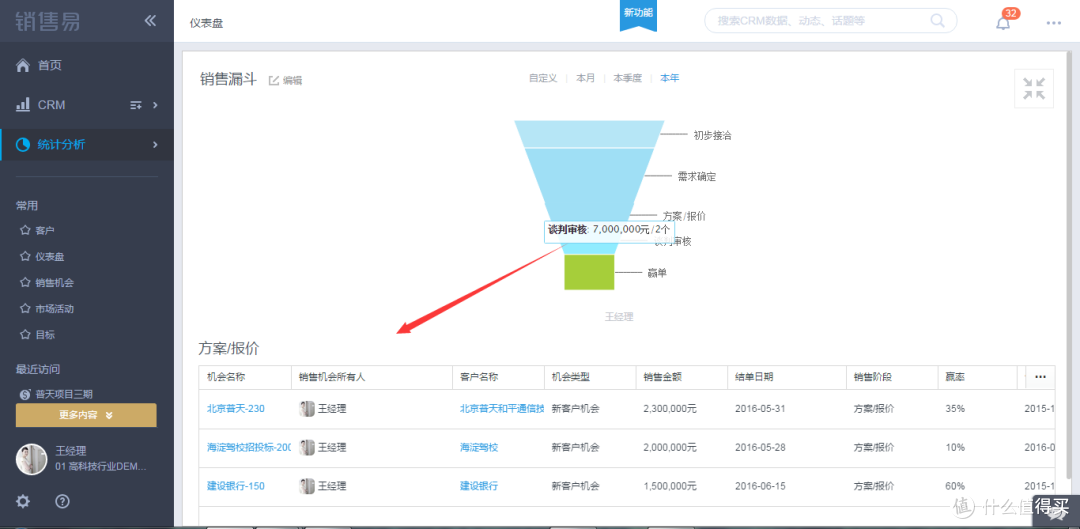This screenshot has width=1080, height=529.
Task: Click 编辑 next to 销售漏斗
Action: point(285,81)
